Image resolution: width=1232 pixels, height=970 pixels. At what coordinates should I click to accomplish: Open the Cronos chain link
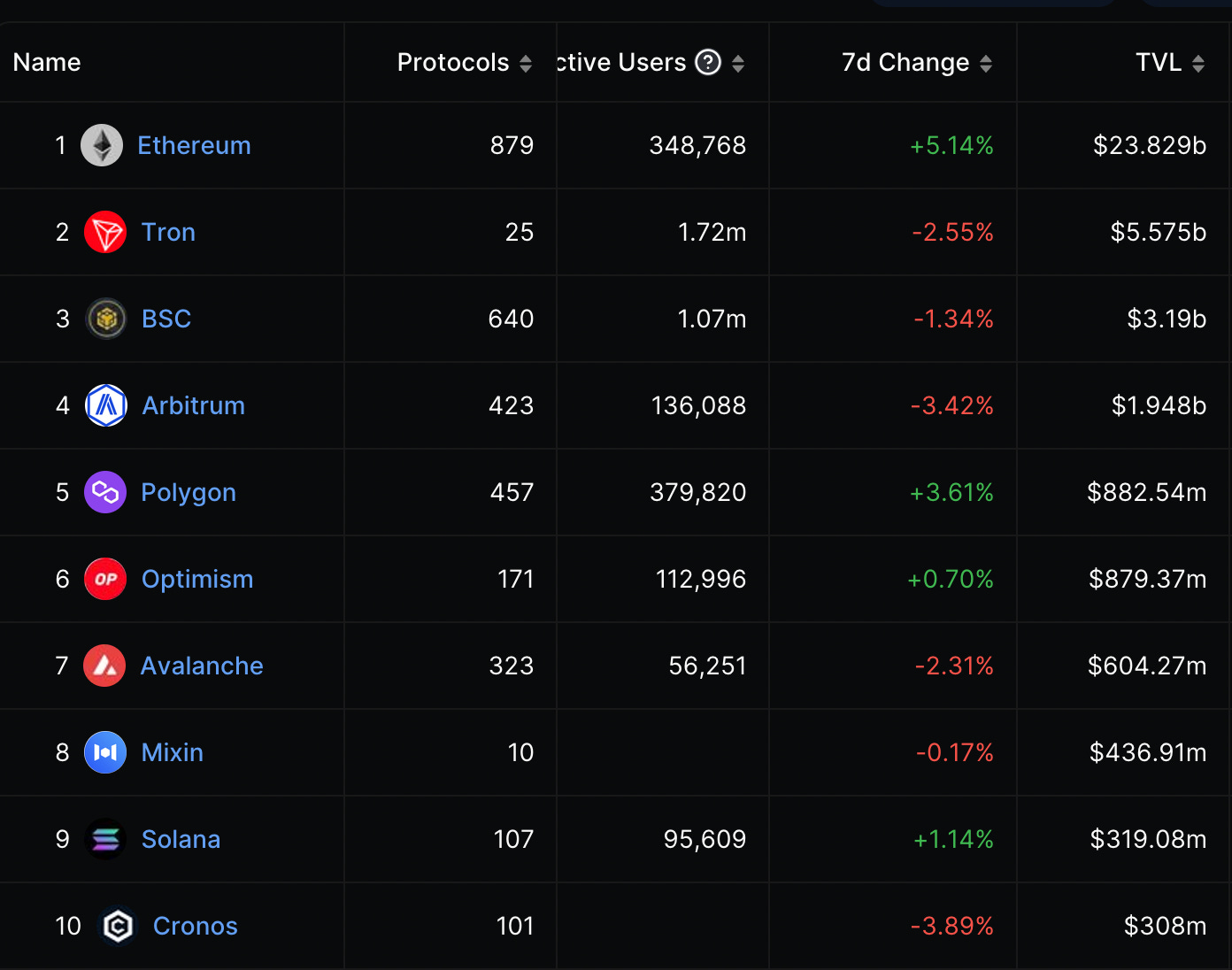(x=195, y=926)
